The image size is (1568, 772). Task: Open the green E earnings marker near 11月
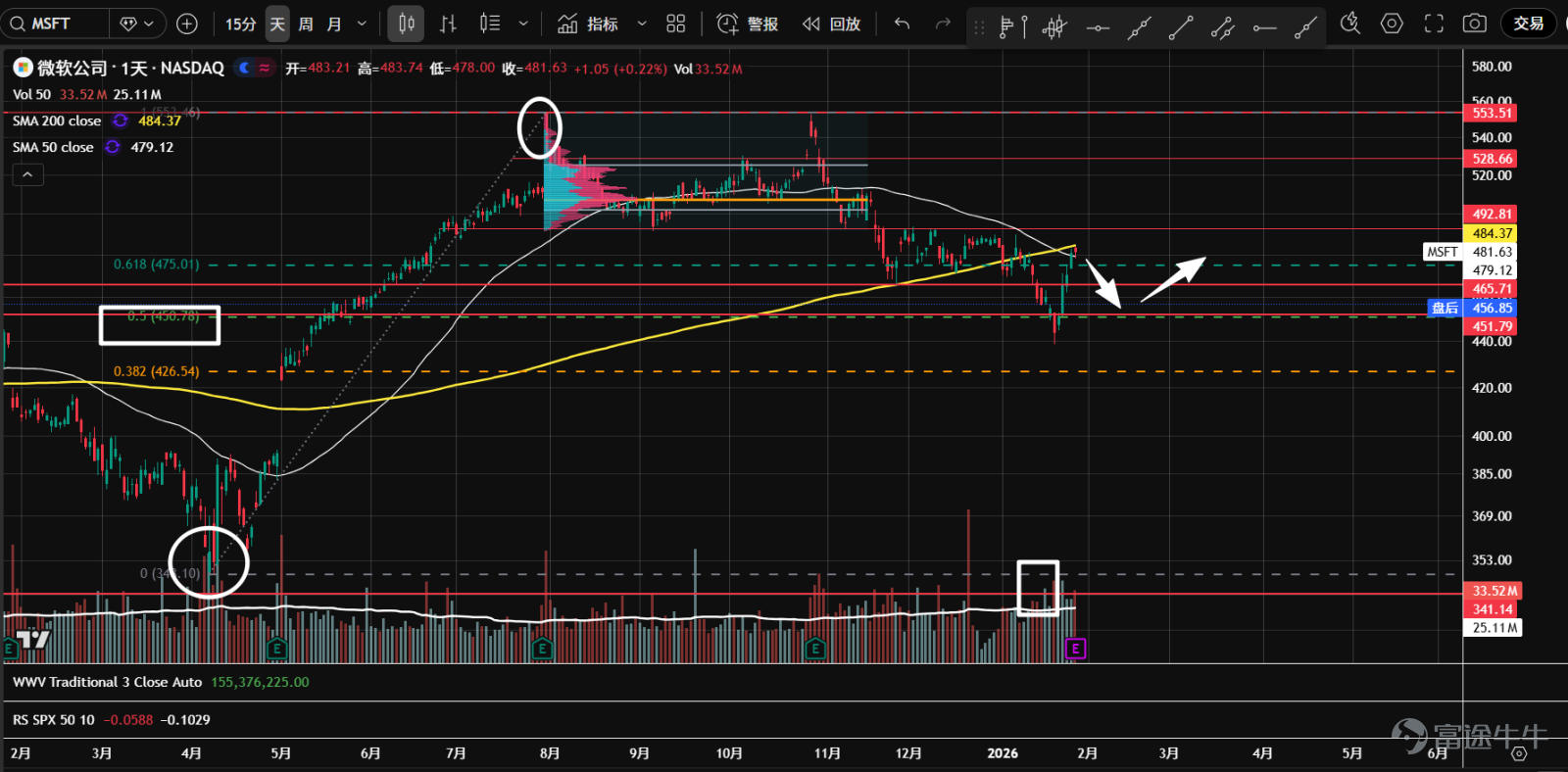click(815, 649)
